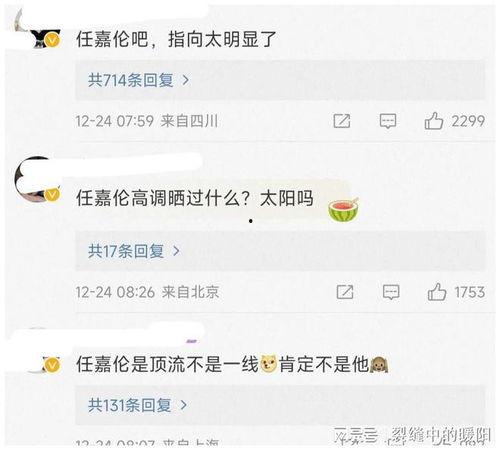
Task: Reply to the 07:59 Sichuan comment via the comment icon
Action: pyautogui.click(x=388, y=121)
